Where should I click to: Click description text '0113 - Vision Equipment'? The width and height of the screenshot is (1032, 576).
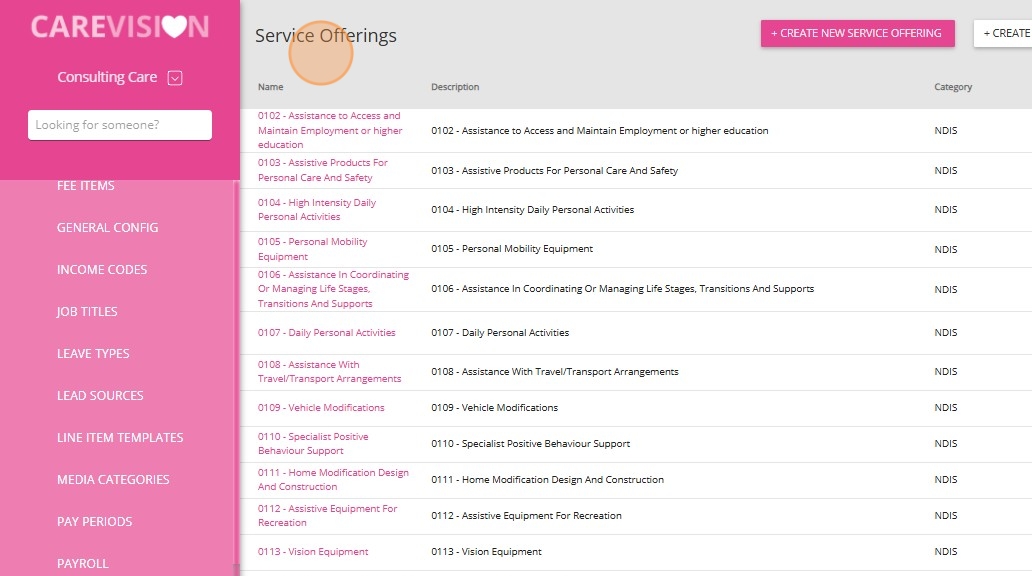486,552
